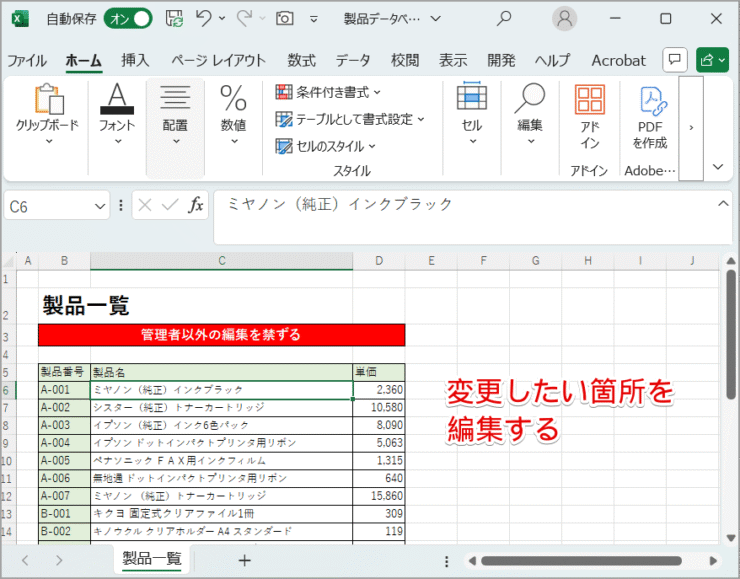The height and width of the screenshot is (579, 740).
Task: Click the Undo arrow icon
Action: [204, 18]
